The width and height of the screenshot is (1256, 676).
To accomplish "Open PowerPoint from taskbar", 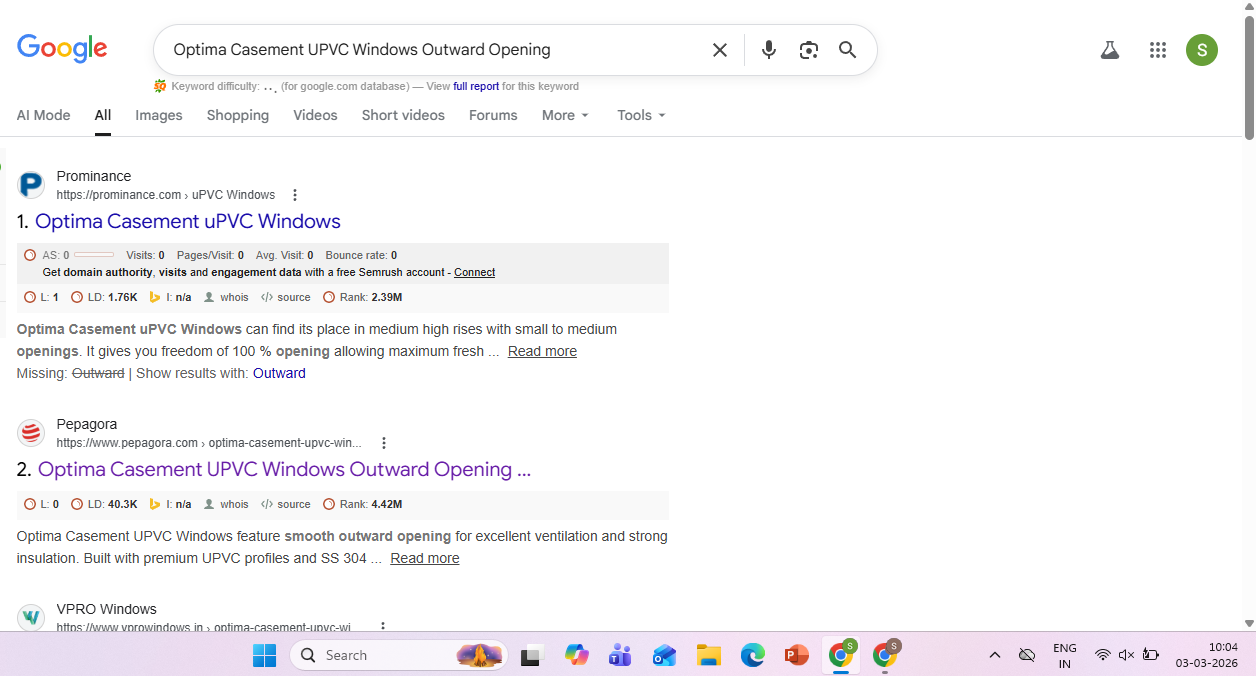I will pos(796,655).
